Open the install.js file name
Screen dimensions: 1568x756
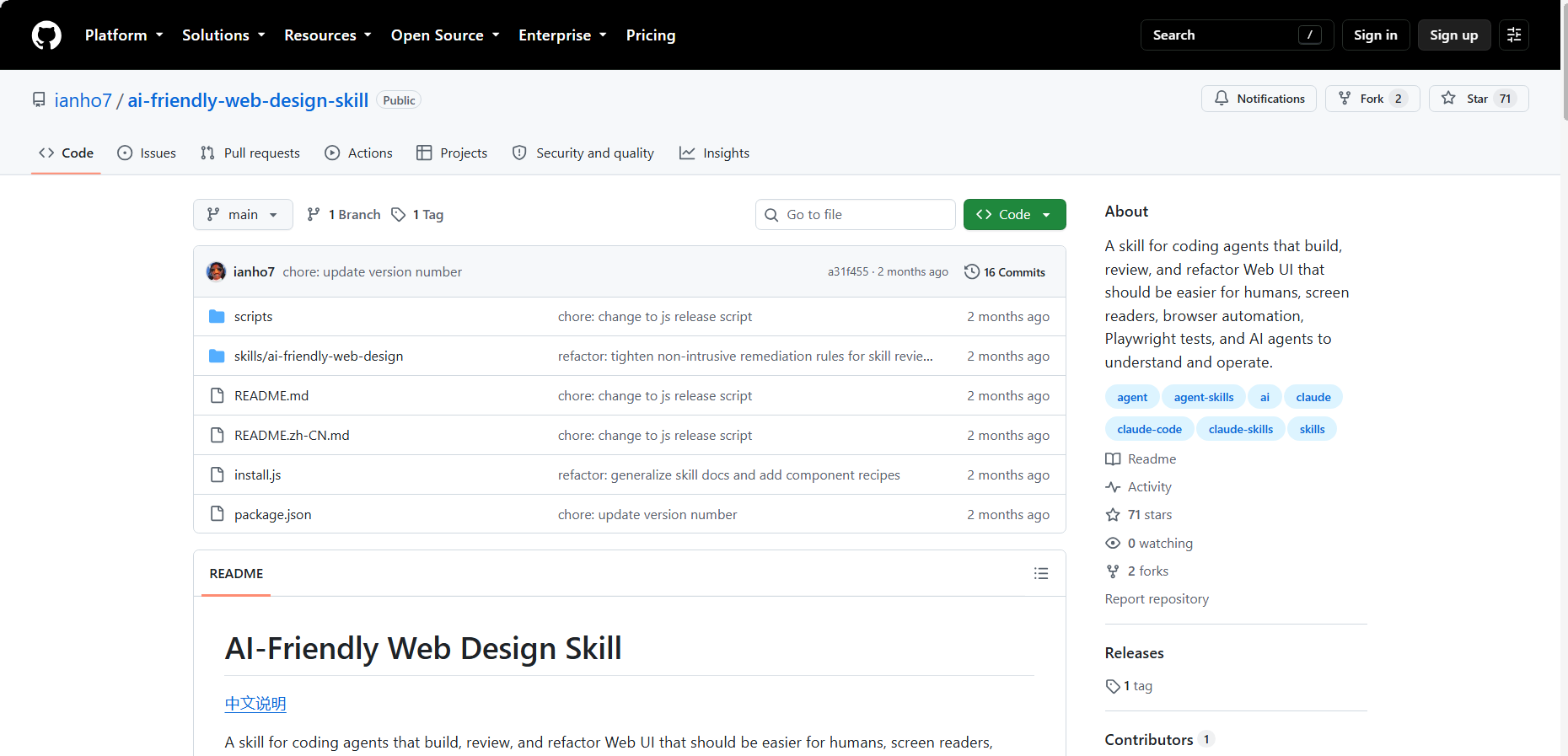tap(257, 475)
